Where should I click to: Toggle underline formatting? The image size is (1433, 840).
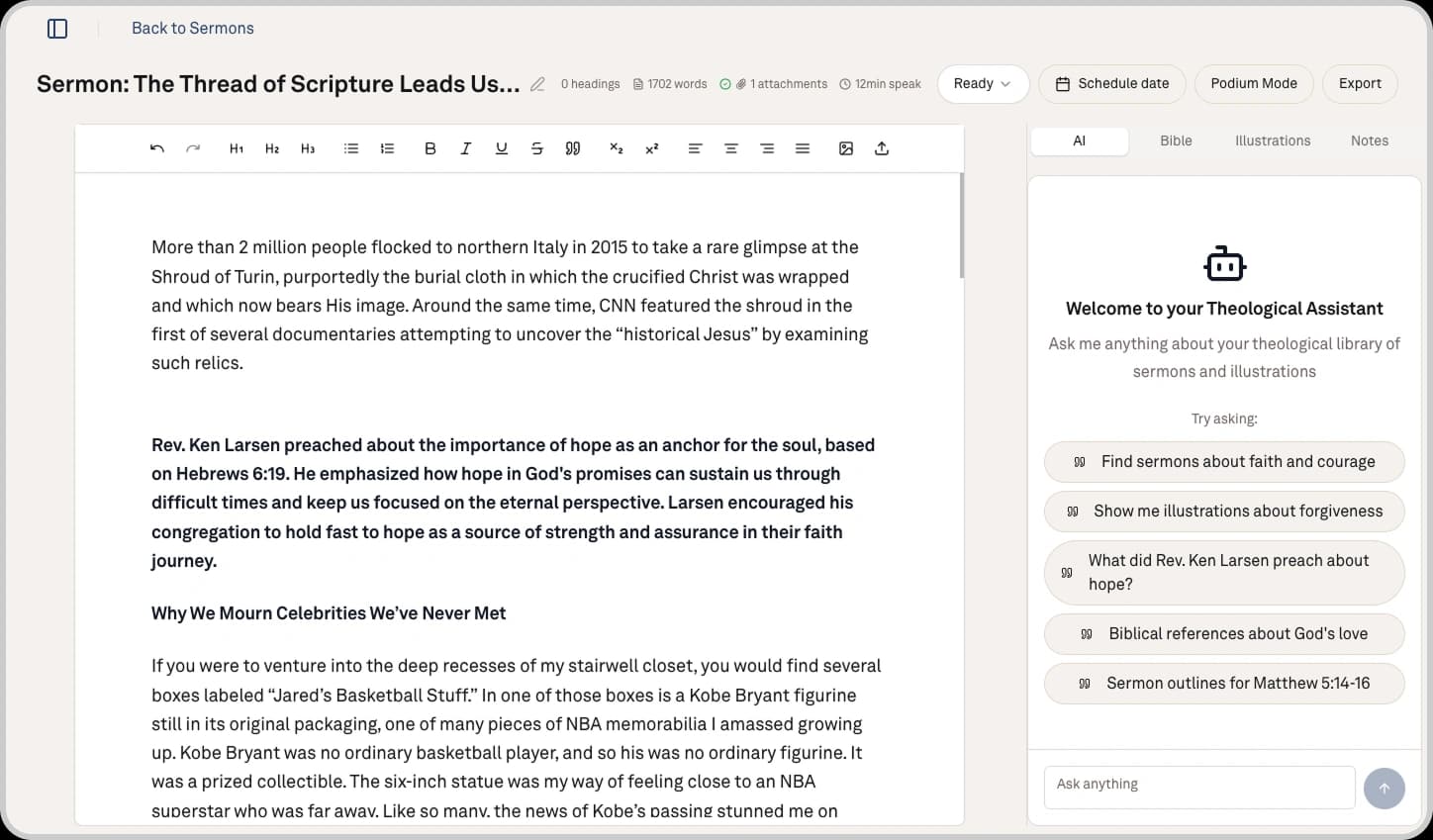coord(502,148)
